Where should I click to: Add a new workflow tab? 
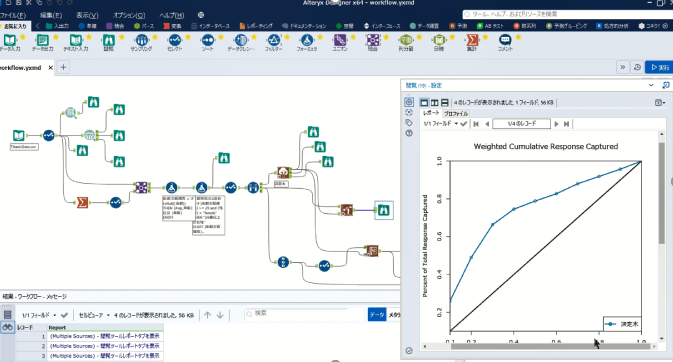63,67
